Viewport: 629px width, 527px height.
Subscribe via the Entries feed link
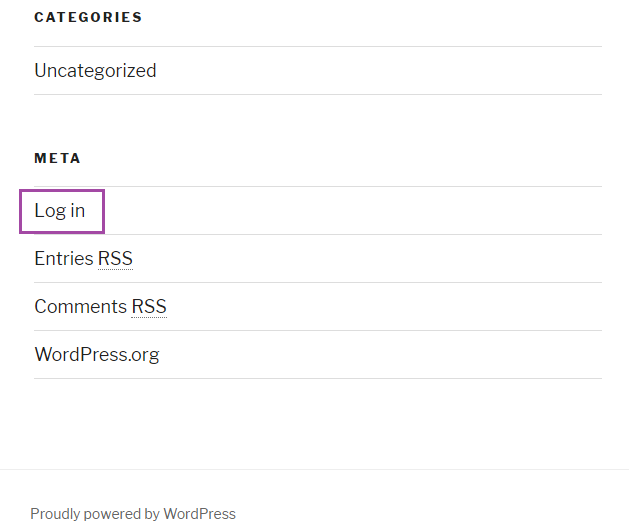tap(83, 259)
